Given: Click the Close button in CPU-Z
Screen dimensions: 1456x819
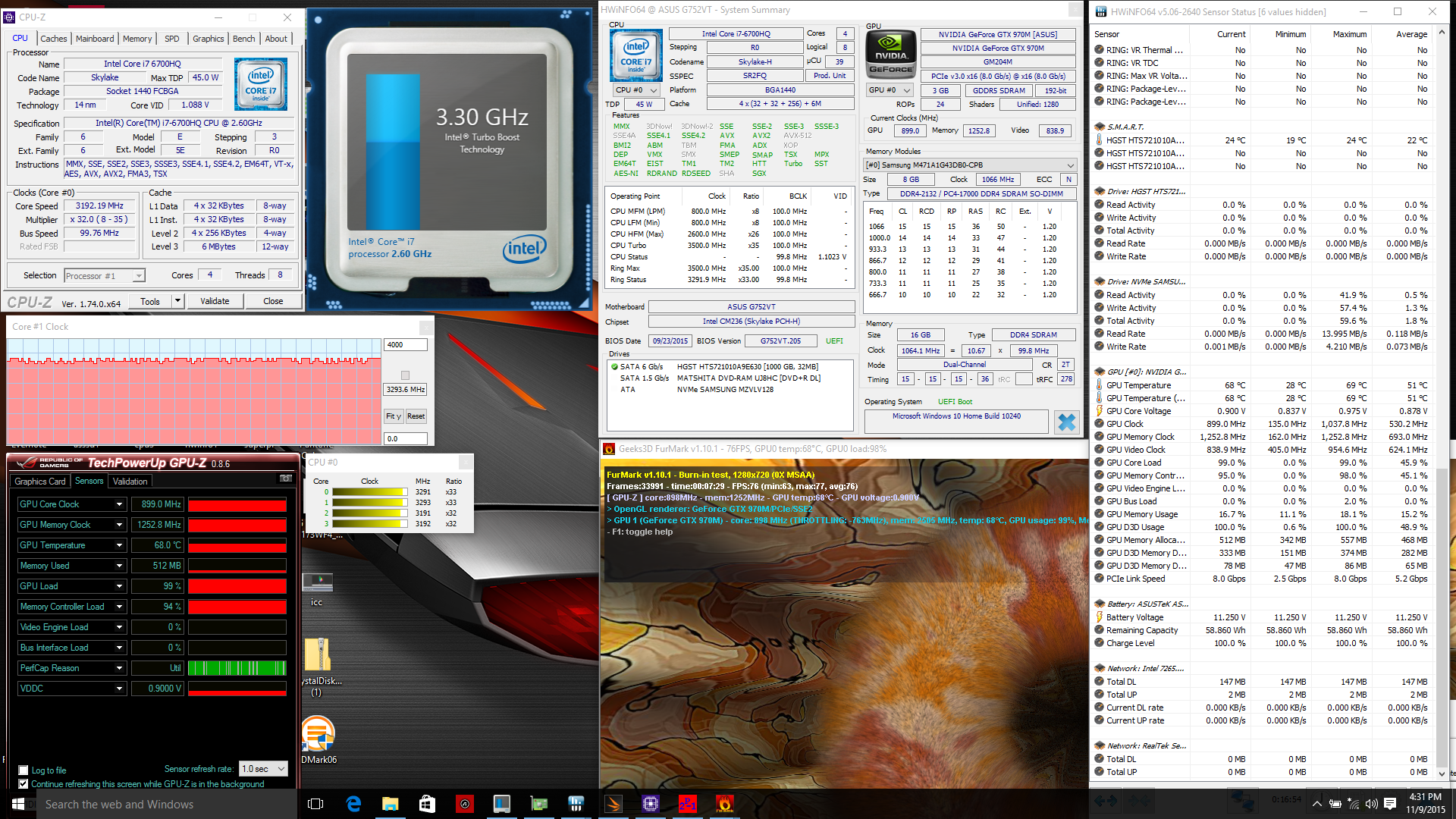Looking at the screenshot, I should [x=273, y=301].
